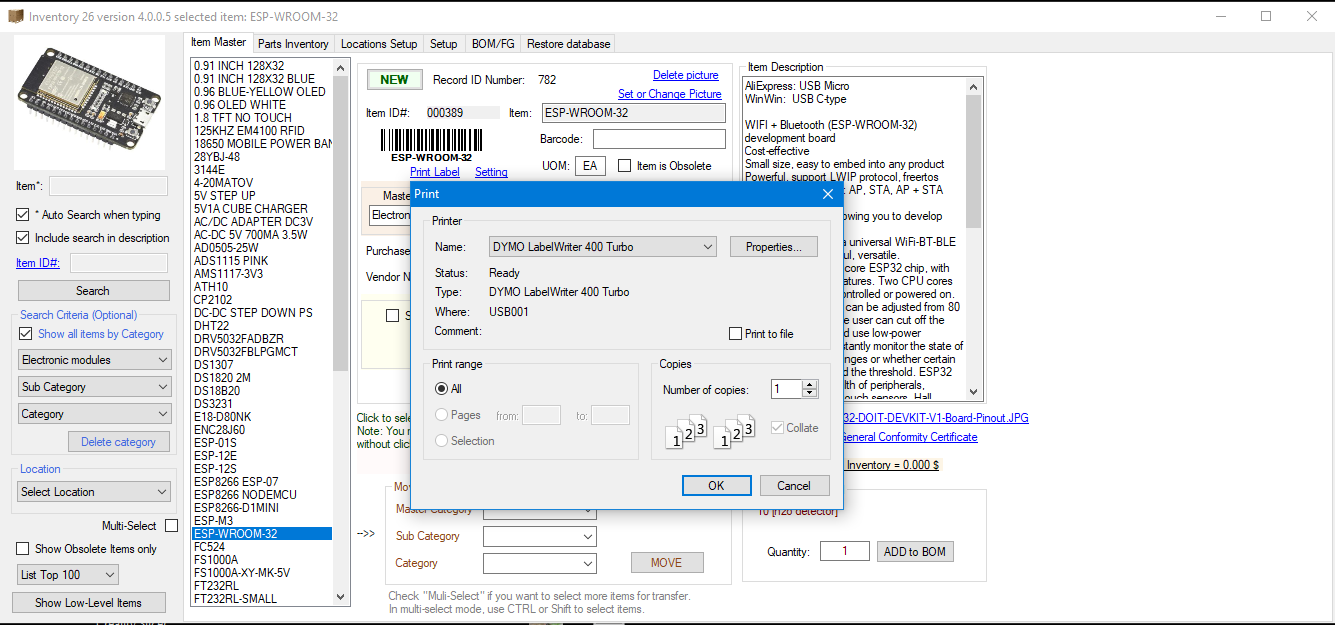Expand the Select Location dropdown
The height and width of the screenshot is (625, 1335).
(95, 492)
